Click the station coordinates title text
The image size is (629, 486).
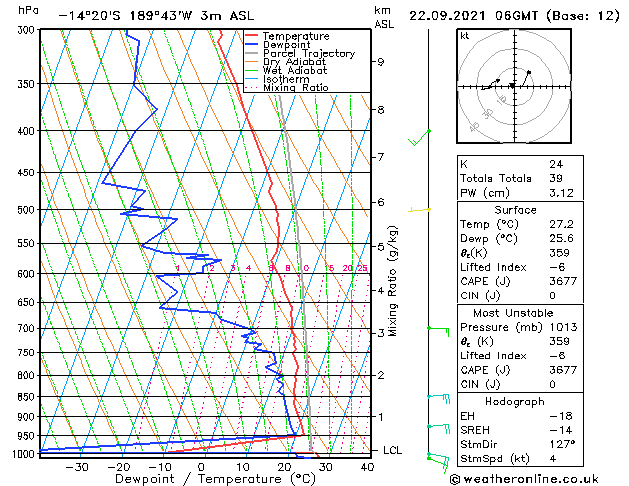pos(140,16)
